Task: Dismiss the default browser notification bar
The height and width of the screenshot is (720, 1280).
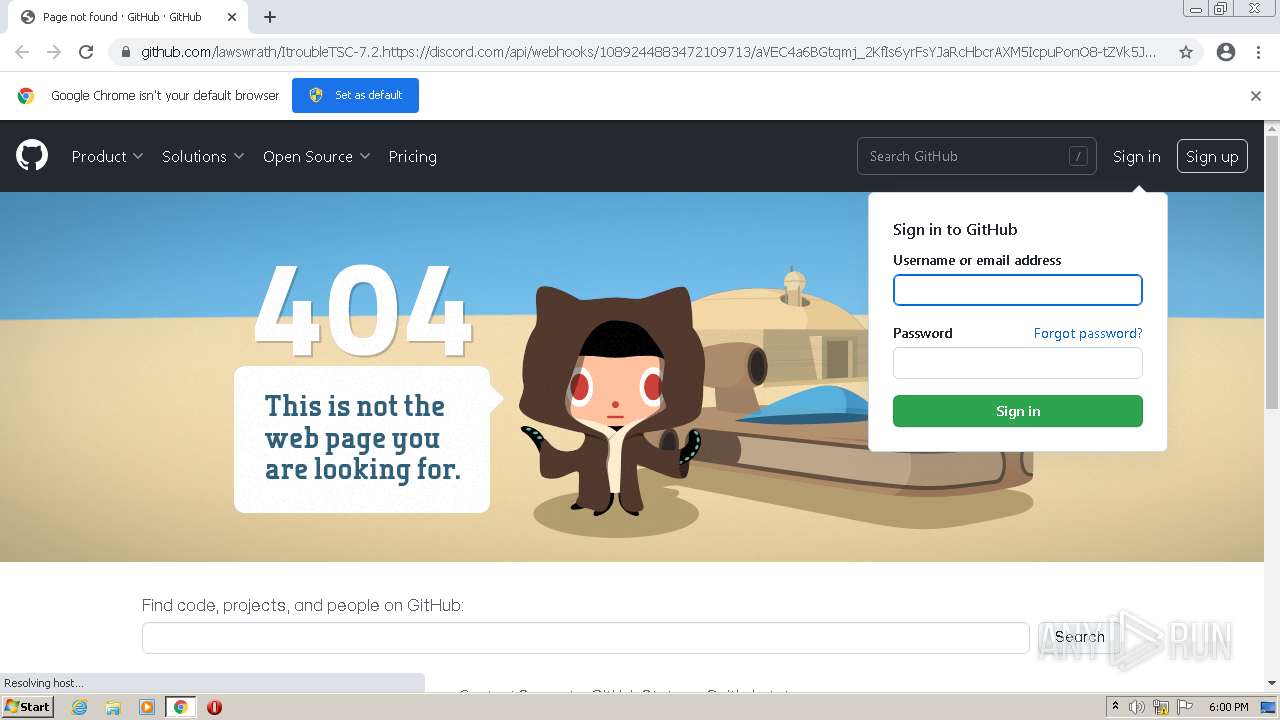Action: [1256, 96]
